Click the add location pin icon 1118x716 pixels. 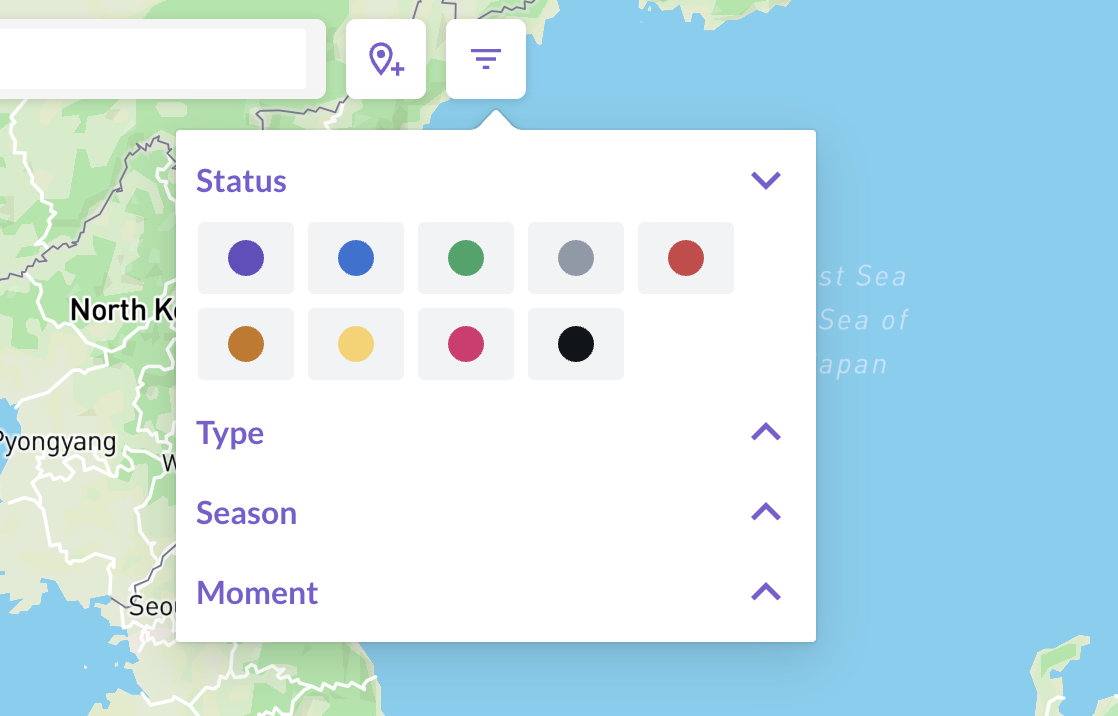386,59
